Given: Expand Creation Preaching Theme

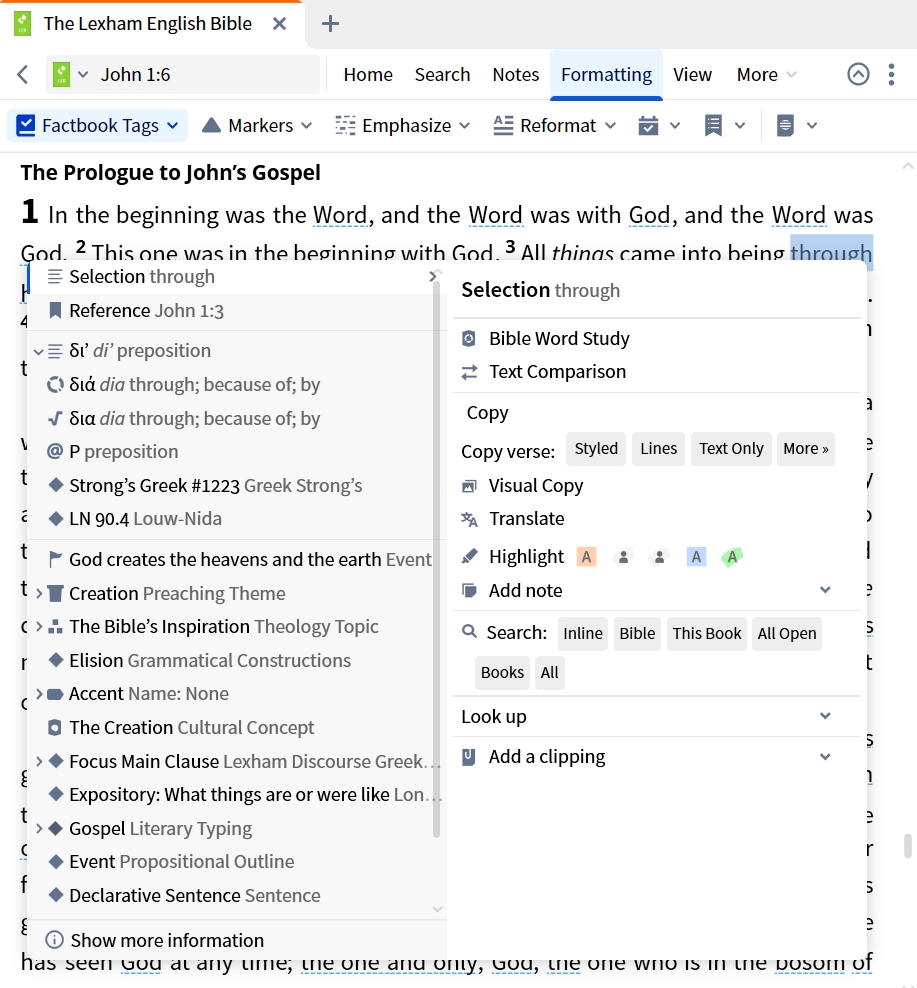Looking at the screenshot, I should point(39,594).
